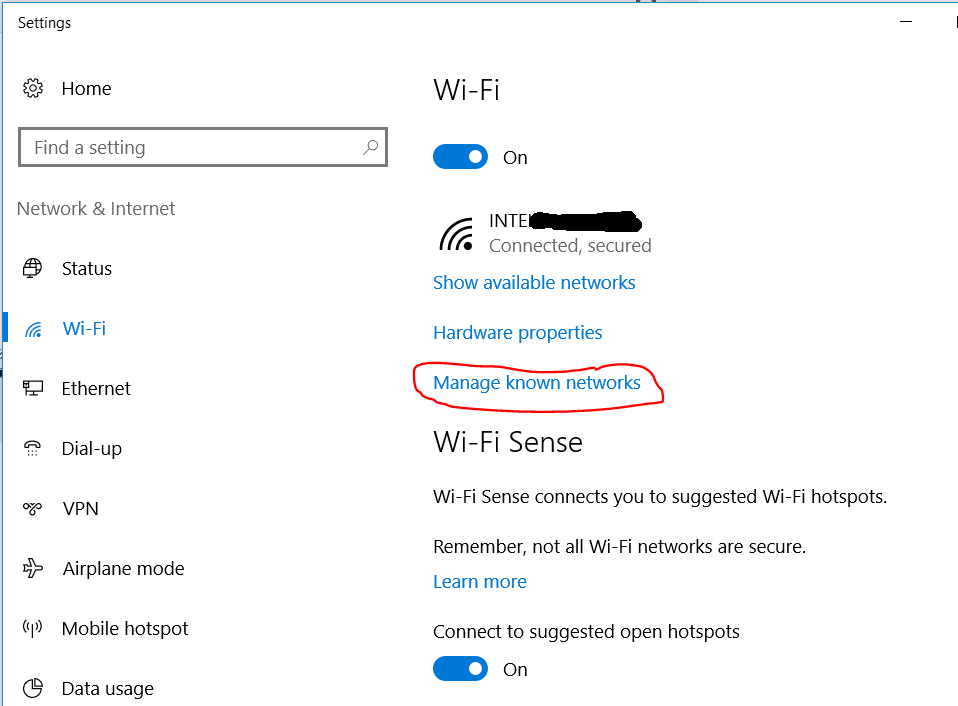The height and width of the screenshot is (706, 958).
Task: Turn off the Wi-Fi toggle
Action: (460, 157)
